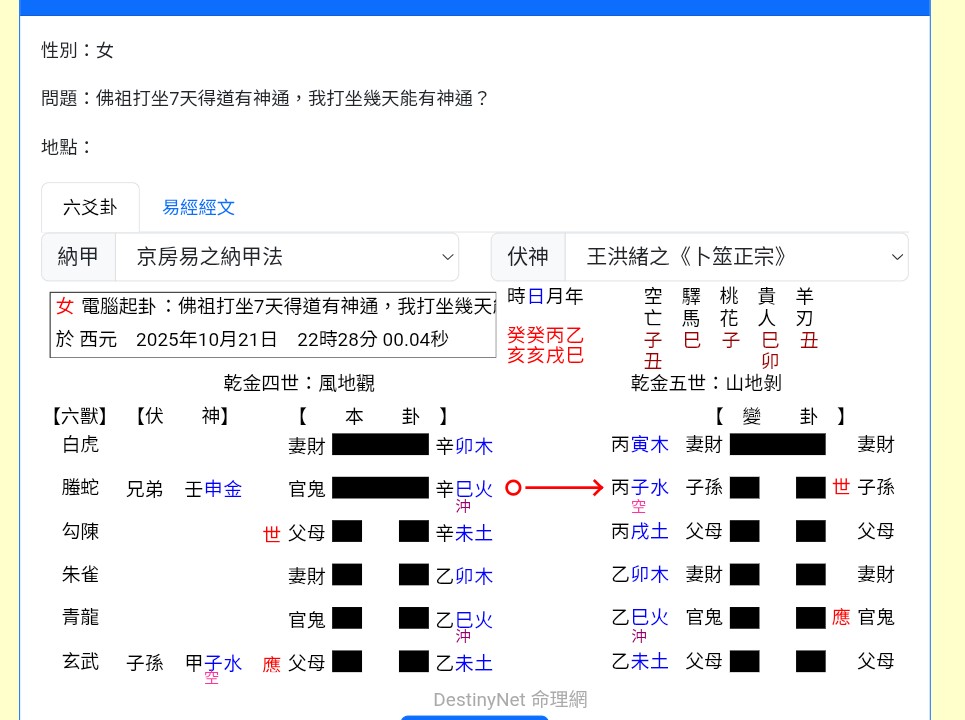965x720 pixels.
Task: Toggle the solid yang line beside 辛卯木
Action: pyautogui.click(x=380, y=445)
